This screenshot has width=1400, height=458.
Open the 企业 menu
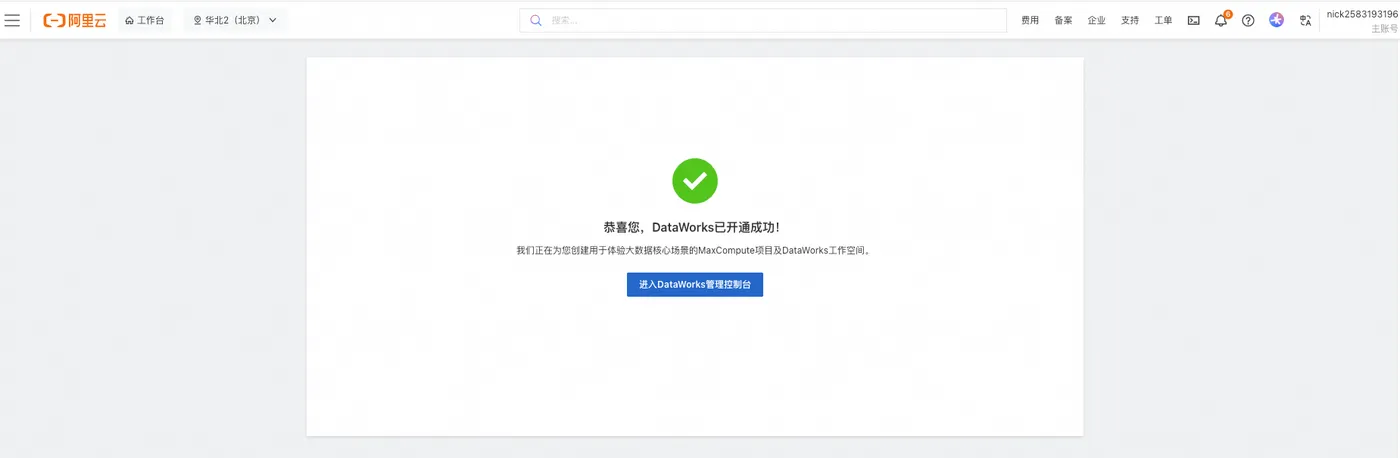1097,20
